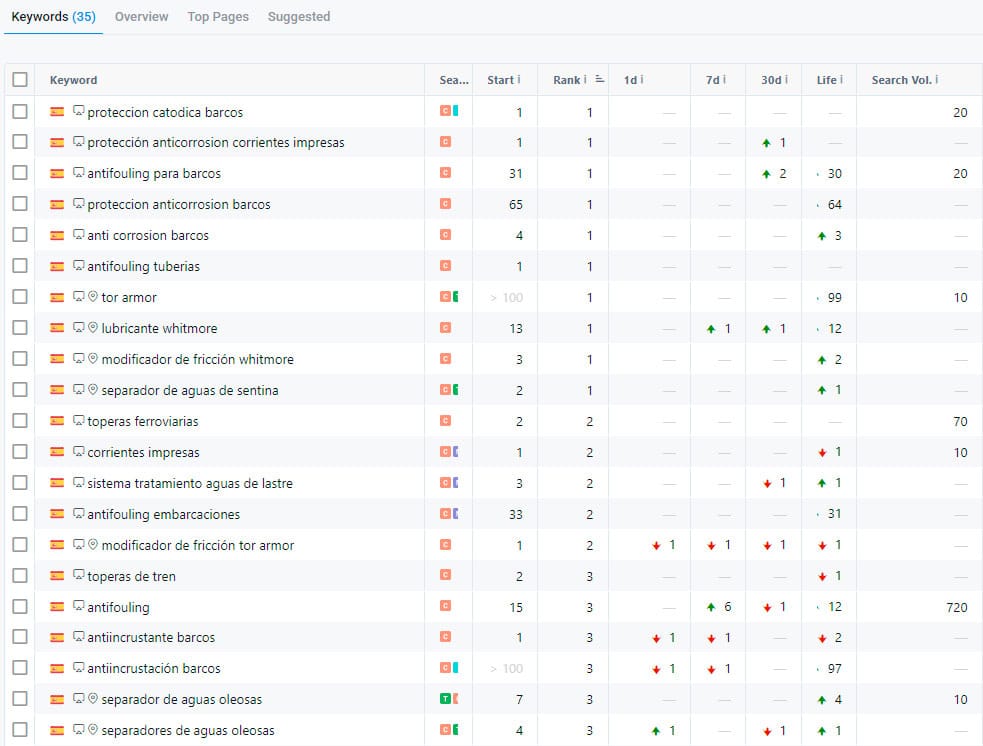Click Life value 99 in tor armor row
The image size is (983, 746).
point(834,297)
